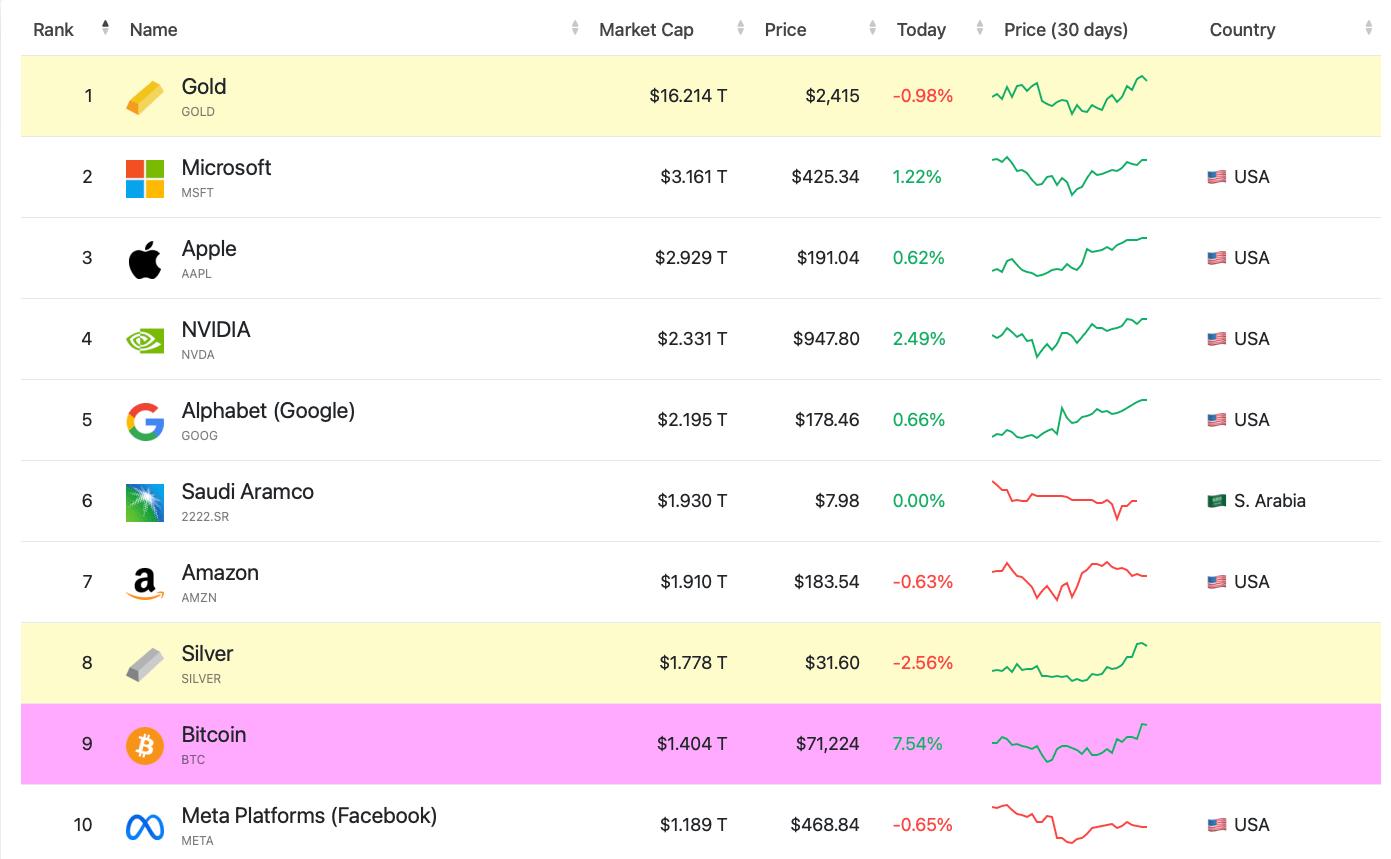Click the Saudi Aramco logo icon
This screenshot has height=859, width=1391.
(145, 502)
